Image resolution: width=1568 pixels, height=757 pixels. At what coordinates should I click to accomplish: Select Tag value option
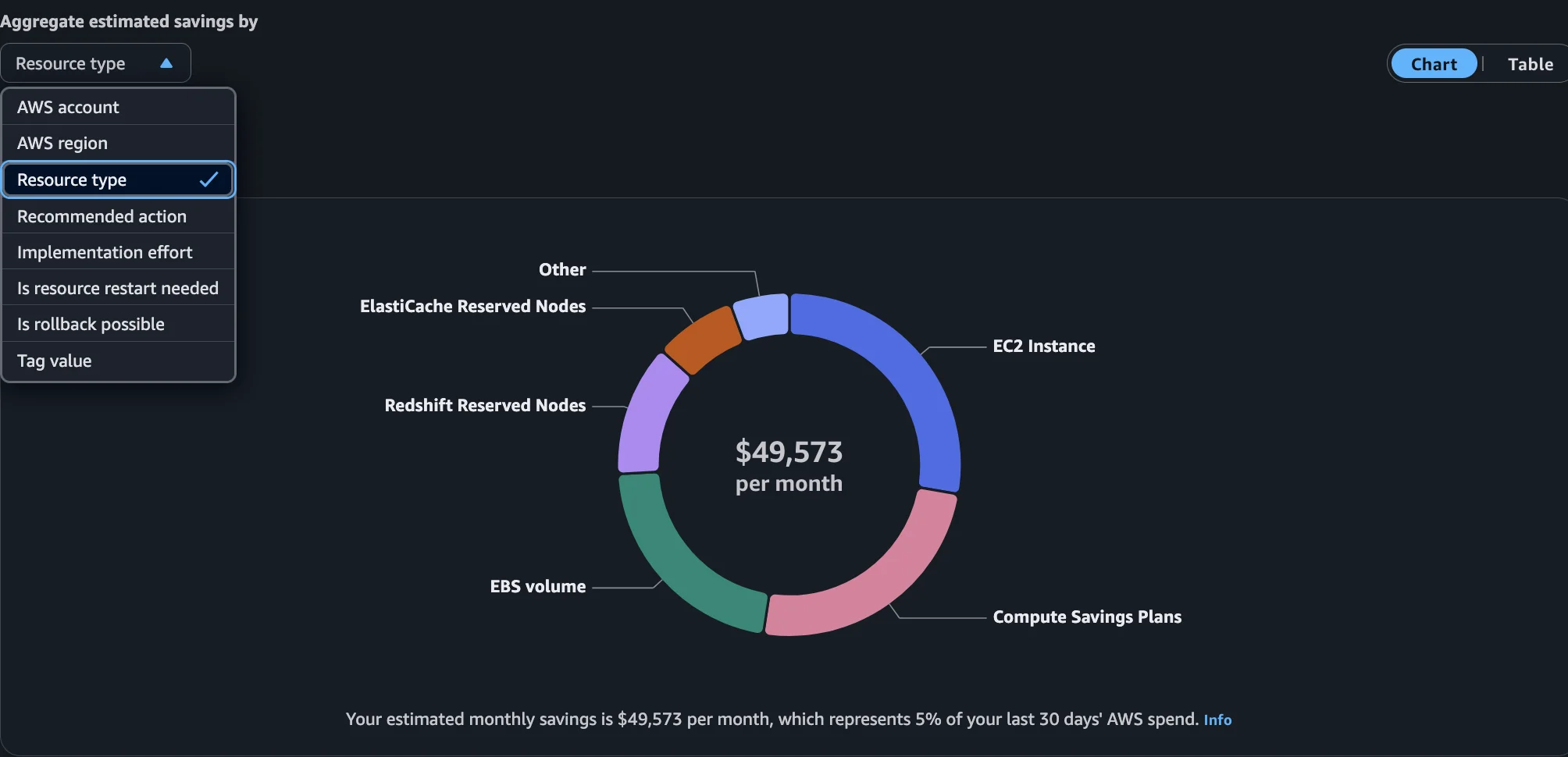point(119,361)
